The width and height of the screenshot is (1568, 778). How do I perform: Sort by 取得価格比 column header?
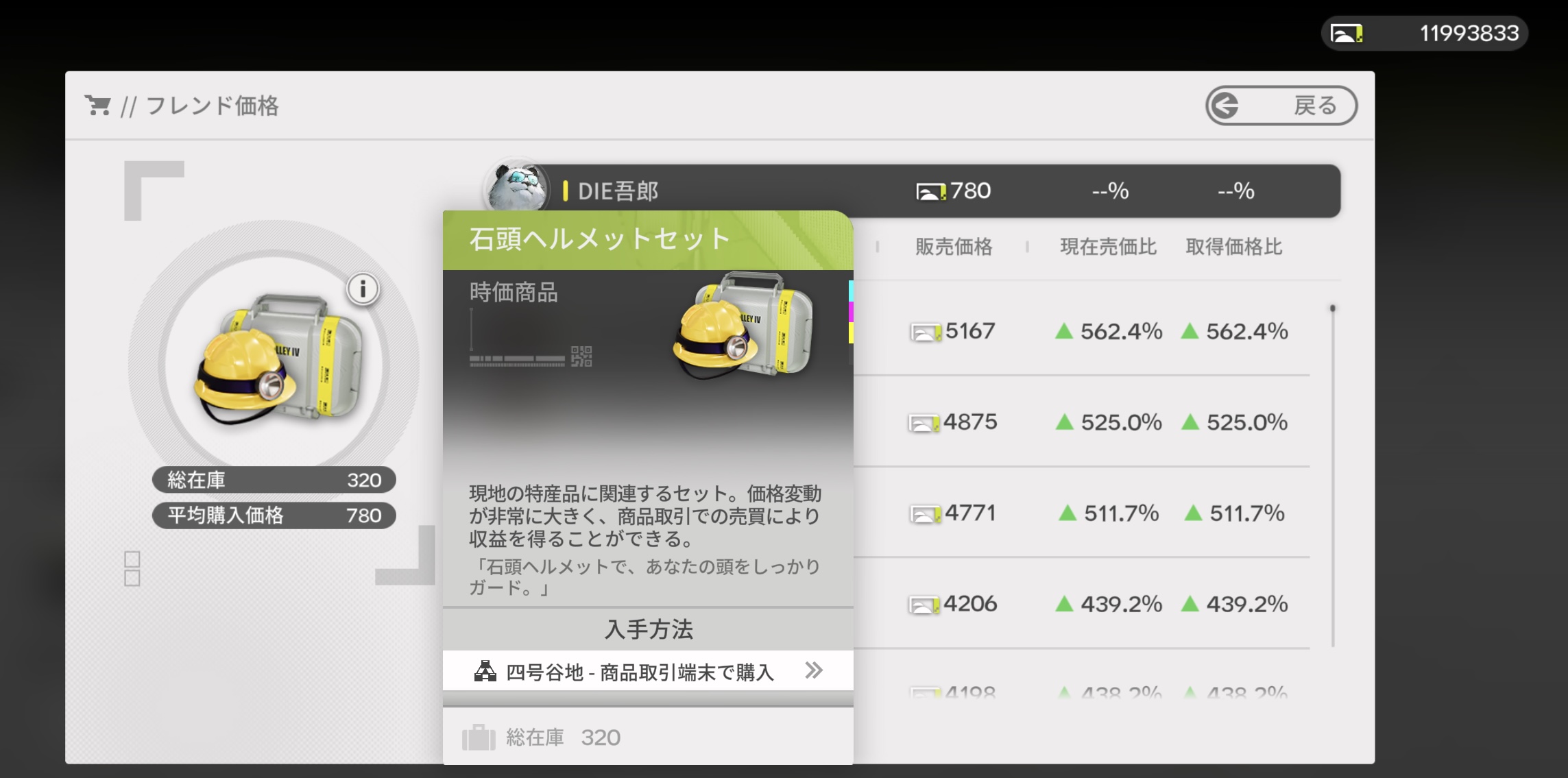pyautogui.click(x=1233, y=247)
